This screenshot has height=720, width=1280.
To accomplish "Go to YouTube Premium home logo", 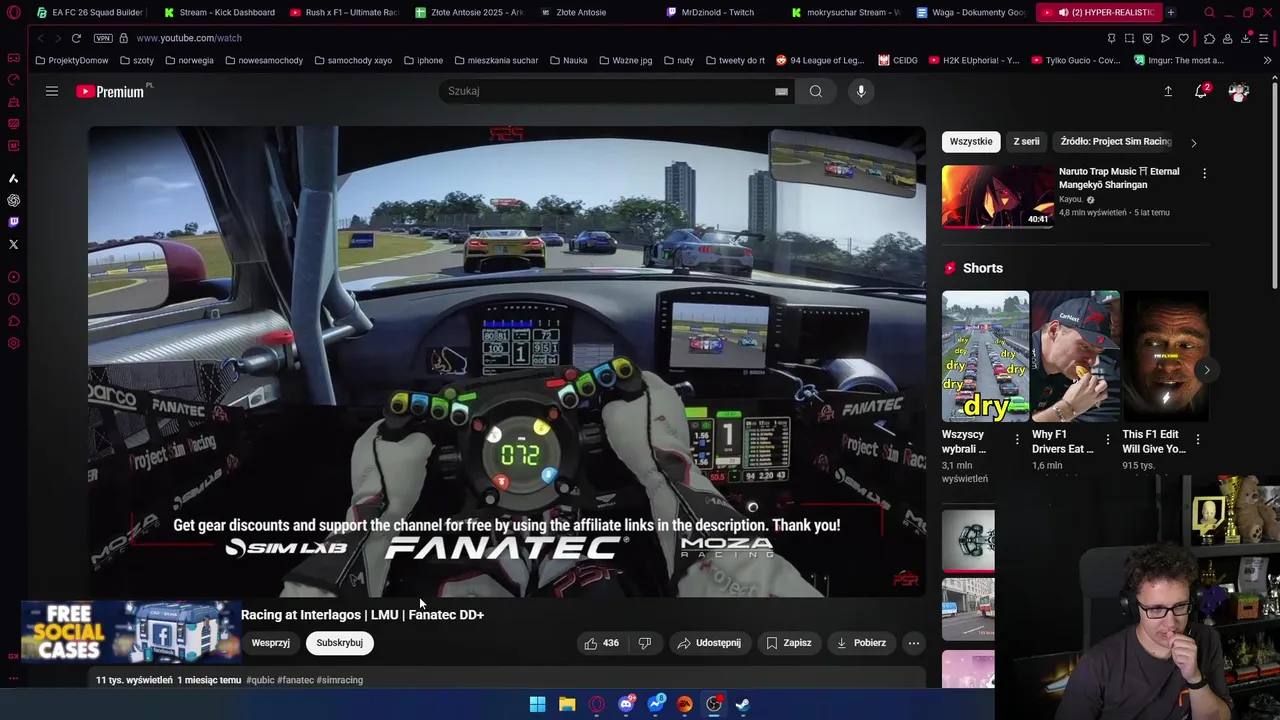I will coord(111,91).
